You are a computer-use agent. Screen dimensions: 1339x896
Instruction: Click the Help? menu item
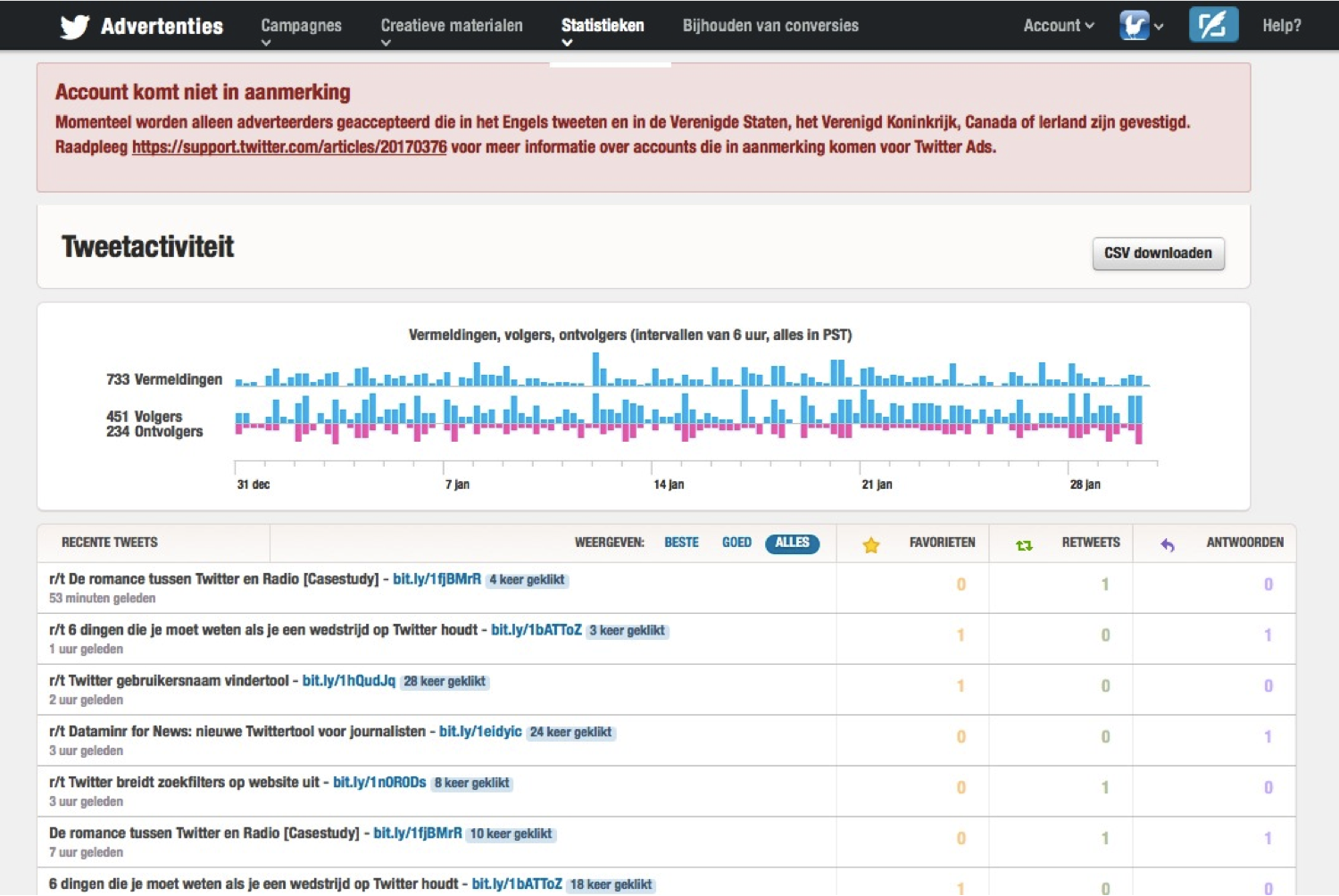click(x=1281, y=26)
